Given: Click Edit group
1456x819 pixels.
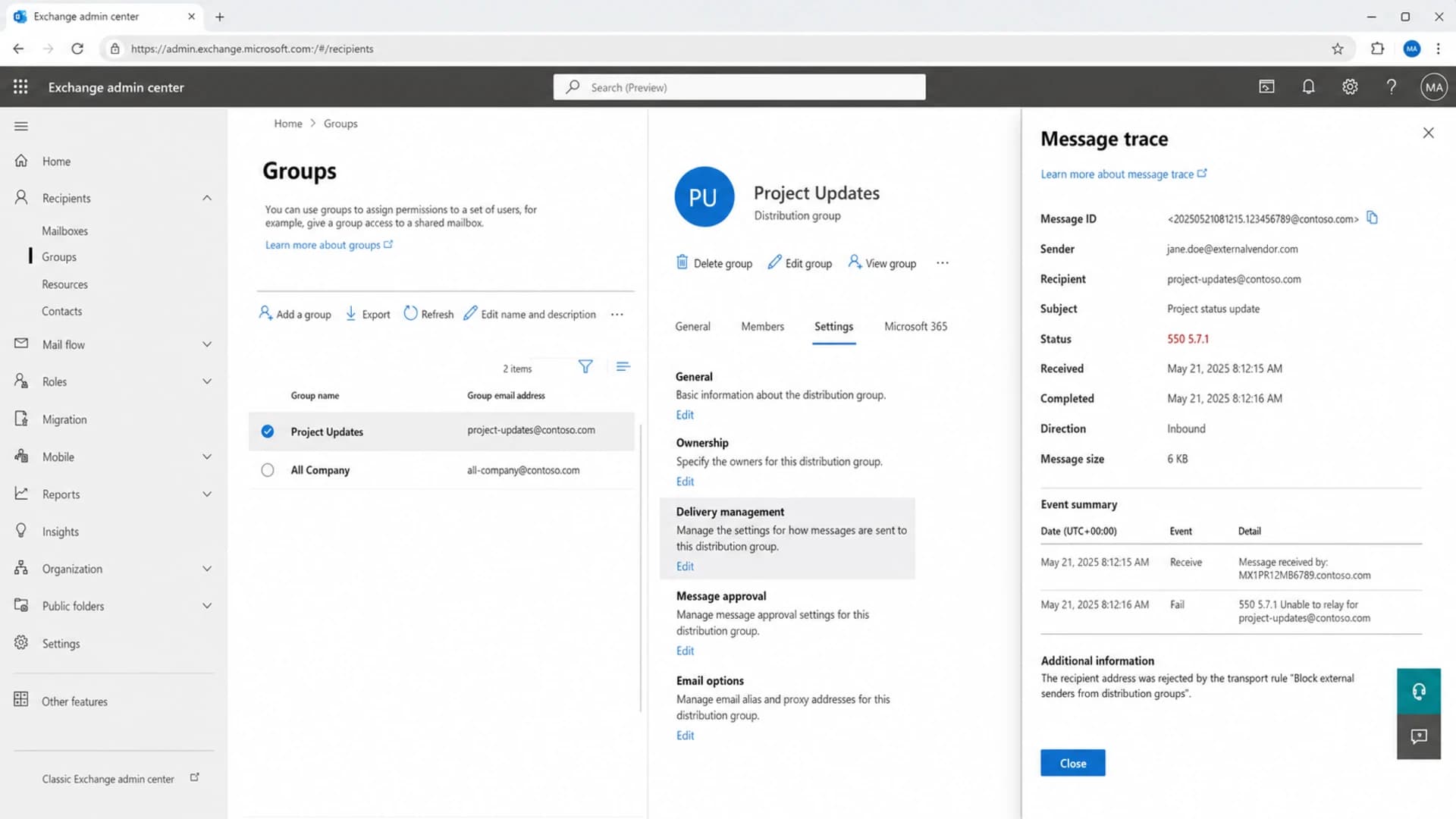Looking at the screenshot, I should [x=799, y=263].
